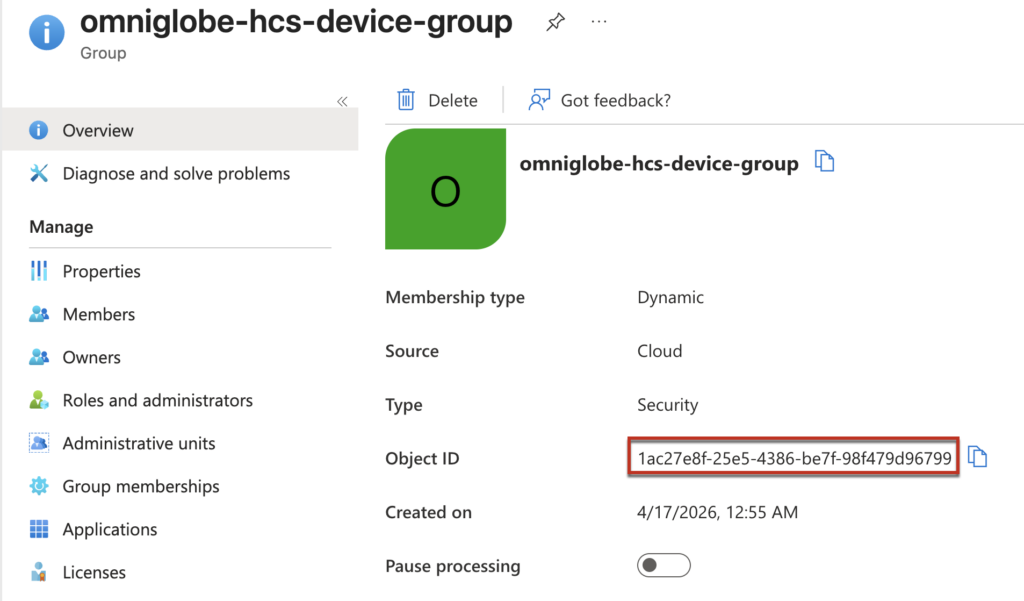The width and height of the screenshot is (1024, 601).
Task: Copy the Object ID to clipboard
Action: pos(978,458)
